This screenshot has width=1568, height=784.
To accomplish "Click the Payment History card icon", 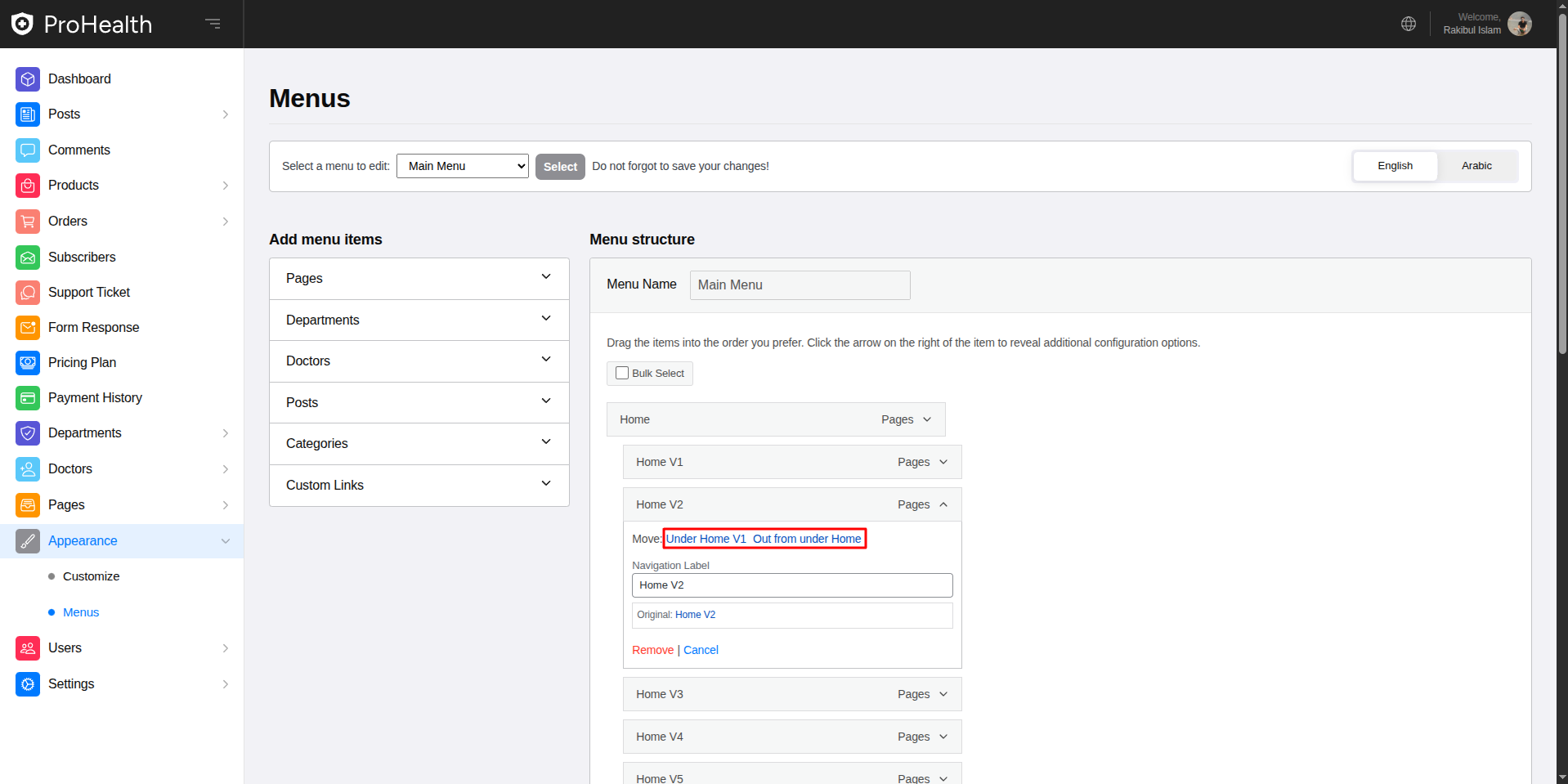I will [x=28, y=398].
